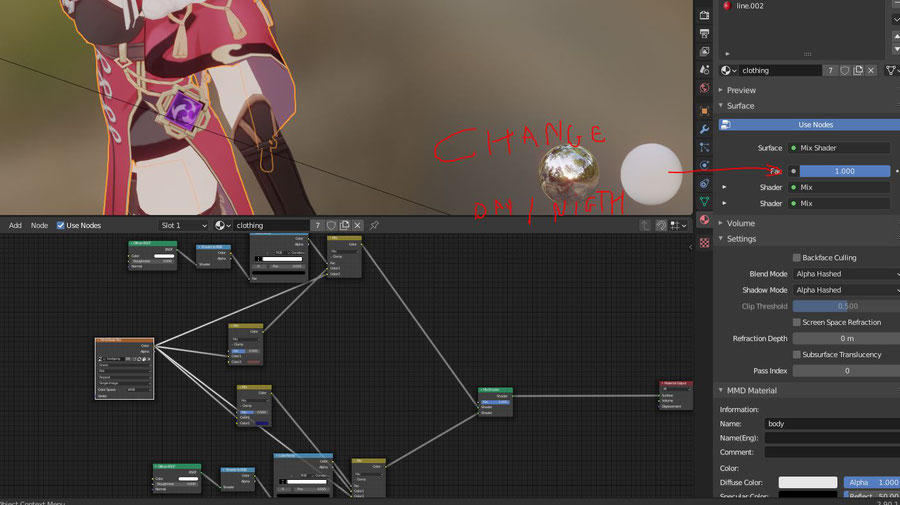The width and height of the screenshot is (900, 505).
Task: Open Blend Mode Alpha Hashed dropdown
Action: coord(846,274)
